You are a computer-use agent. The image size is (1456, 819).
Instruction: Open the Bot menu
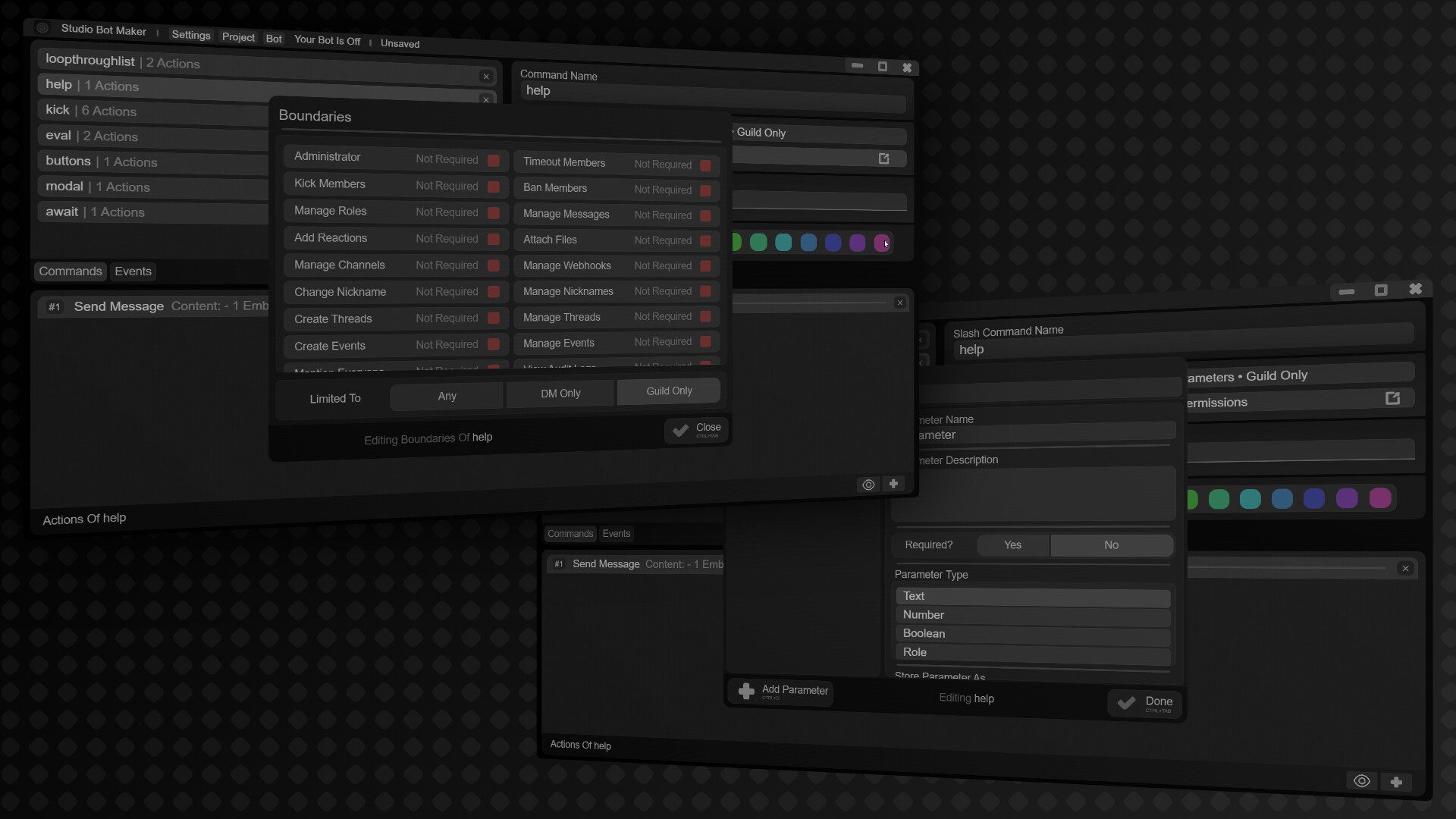click(x=274, y=39)
